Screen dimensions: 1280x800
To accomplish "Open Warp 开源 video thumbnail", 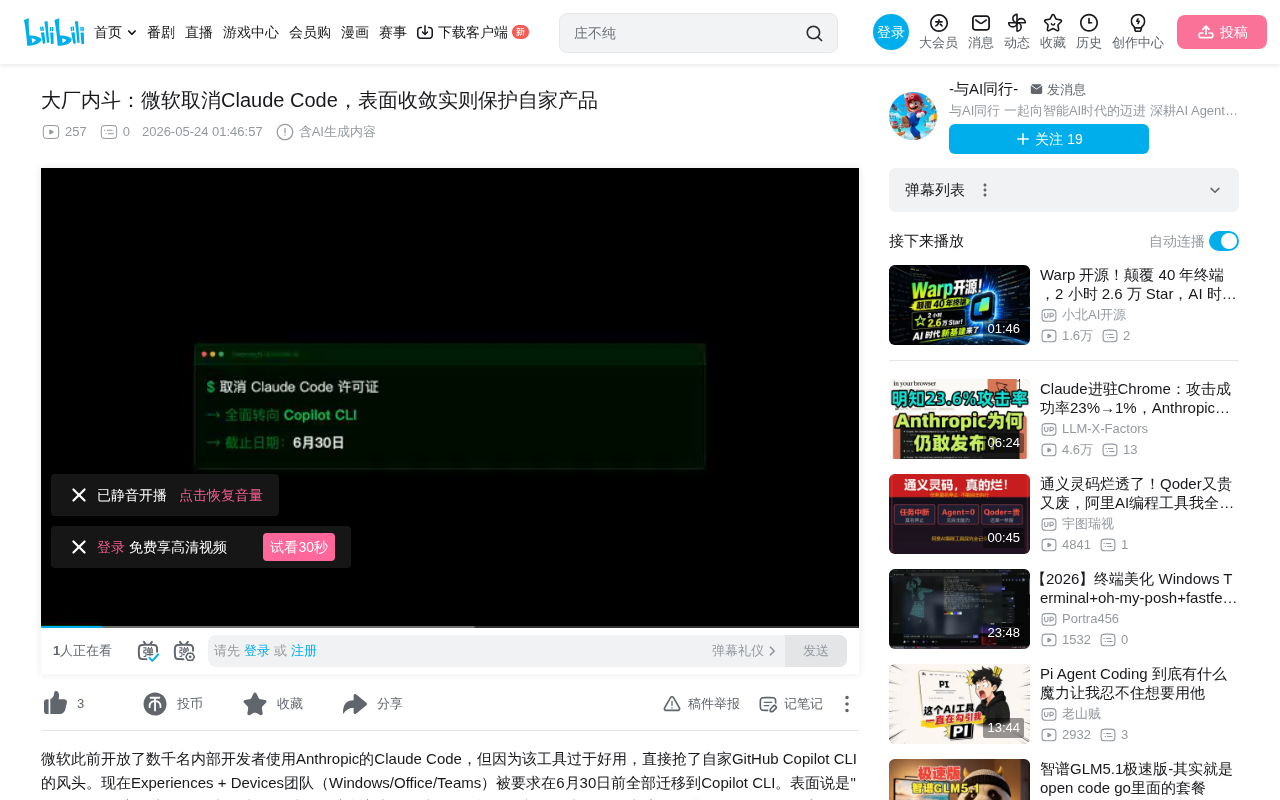I will (x=959, y=305).
